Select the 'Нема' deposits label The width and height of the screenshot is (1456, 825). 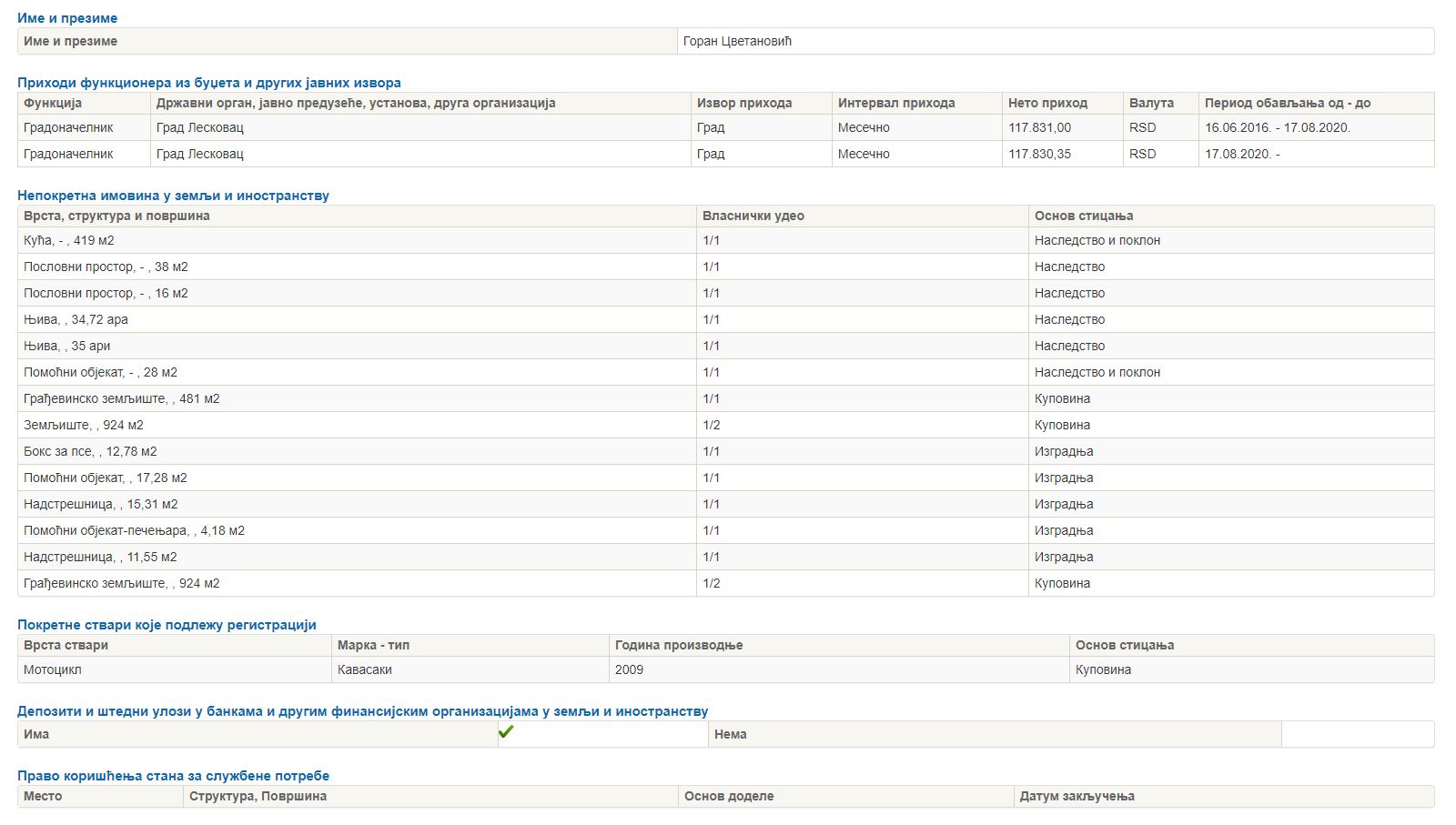click(730, 734)
